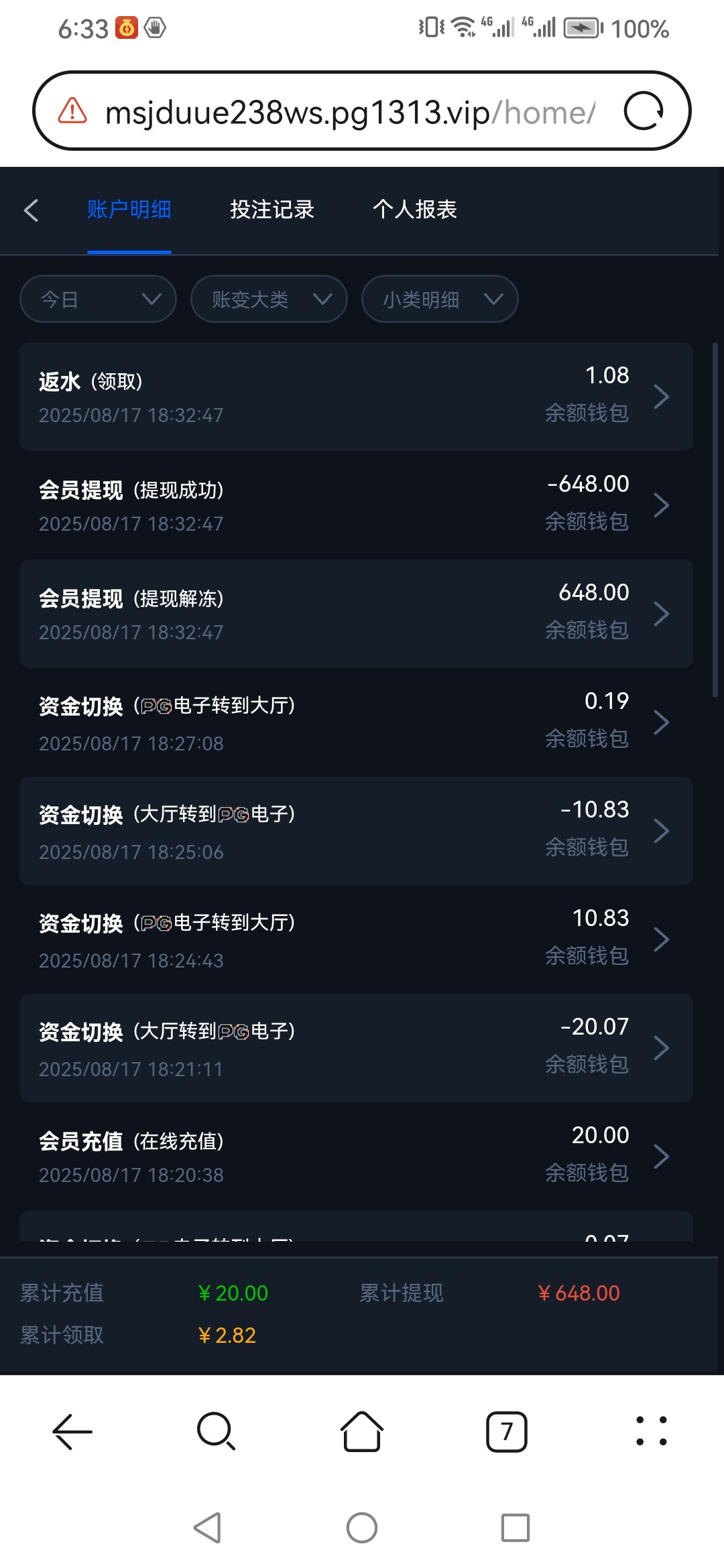Open the 今日 date filter dropdown

pyautogui.click(x=98, y=299)
